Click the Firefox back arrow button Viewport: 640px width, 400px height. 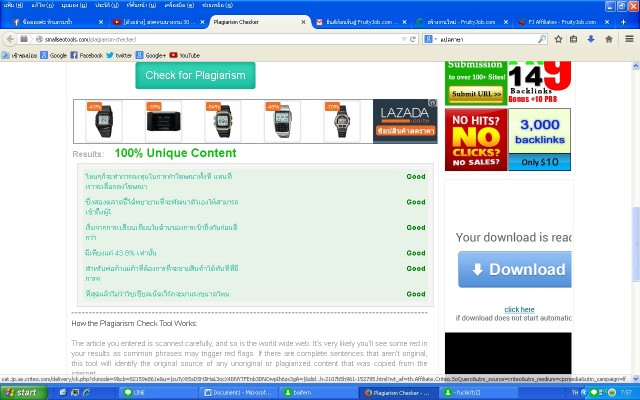pyautogui.click(x=10, y=39)
